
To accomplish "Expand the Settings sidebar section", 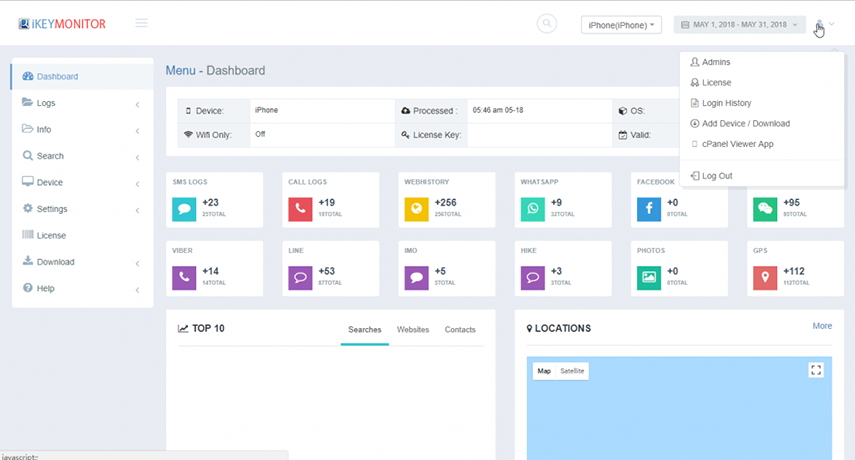I will 82,209.
